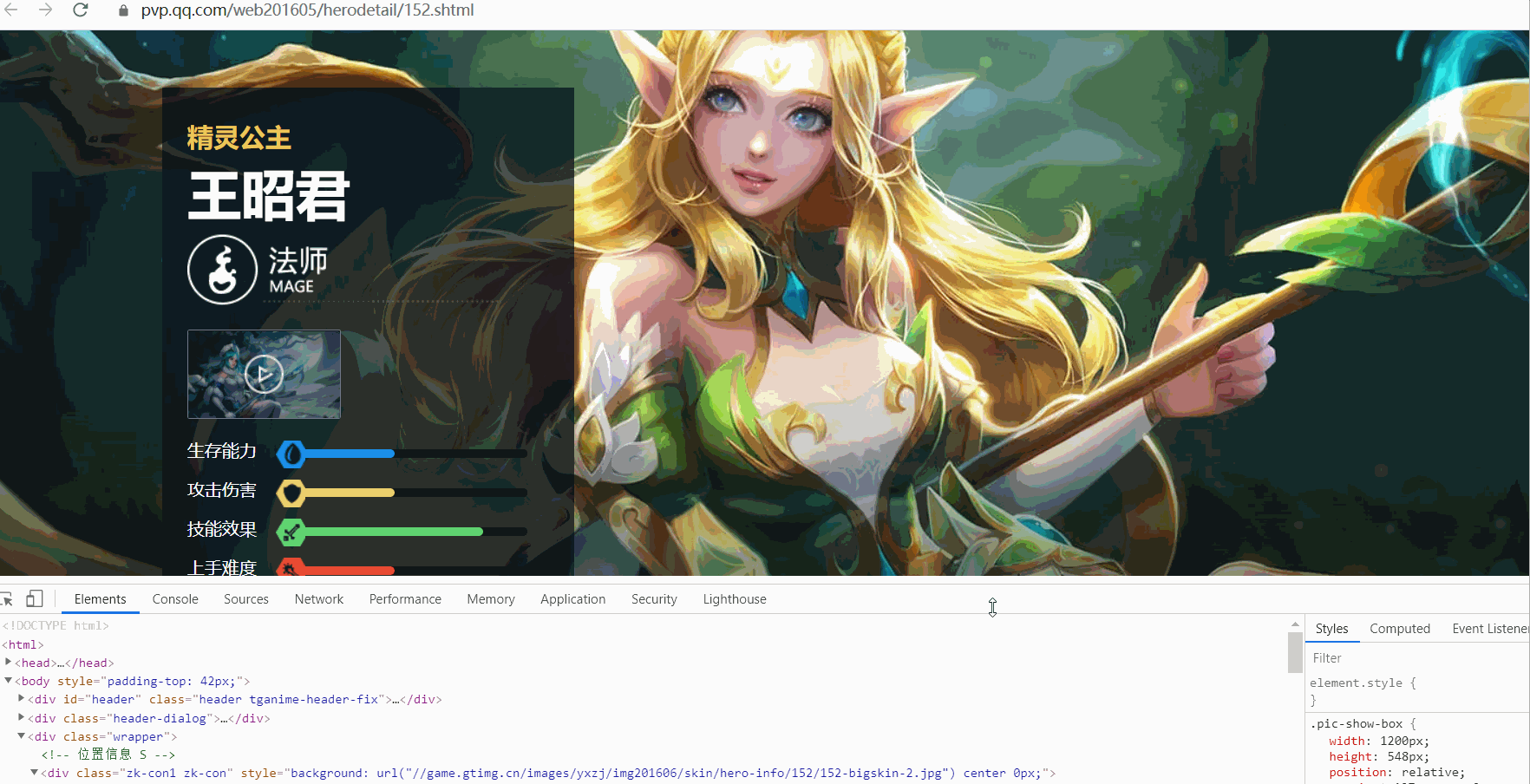Click the mage class icon
The height and width of the screenshot is (784, 1530).
[x=223, y=270]
